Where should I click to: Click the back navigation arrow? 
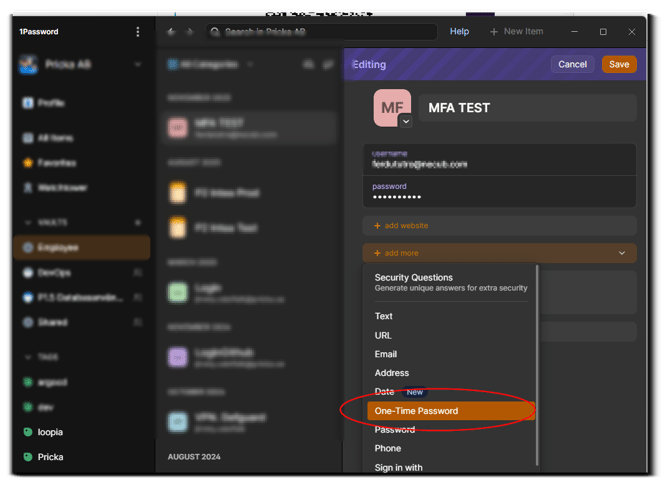pos(171,32)
